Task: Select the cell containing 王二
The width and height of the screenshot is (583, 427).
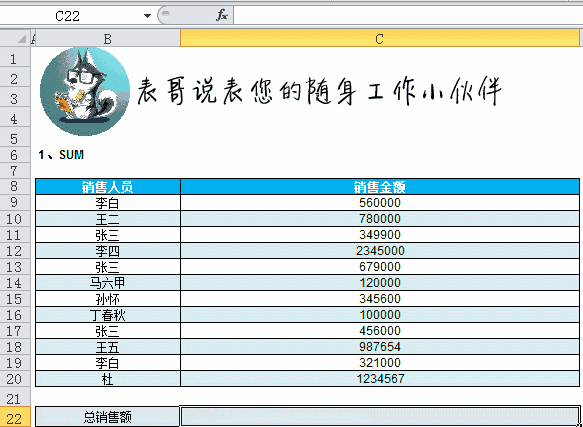Action: pos(108,219)
